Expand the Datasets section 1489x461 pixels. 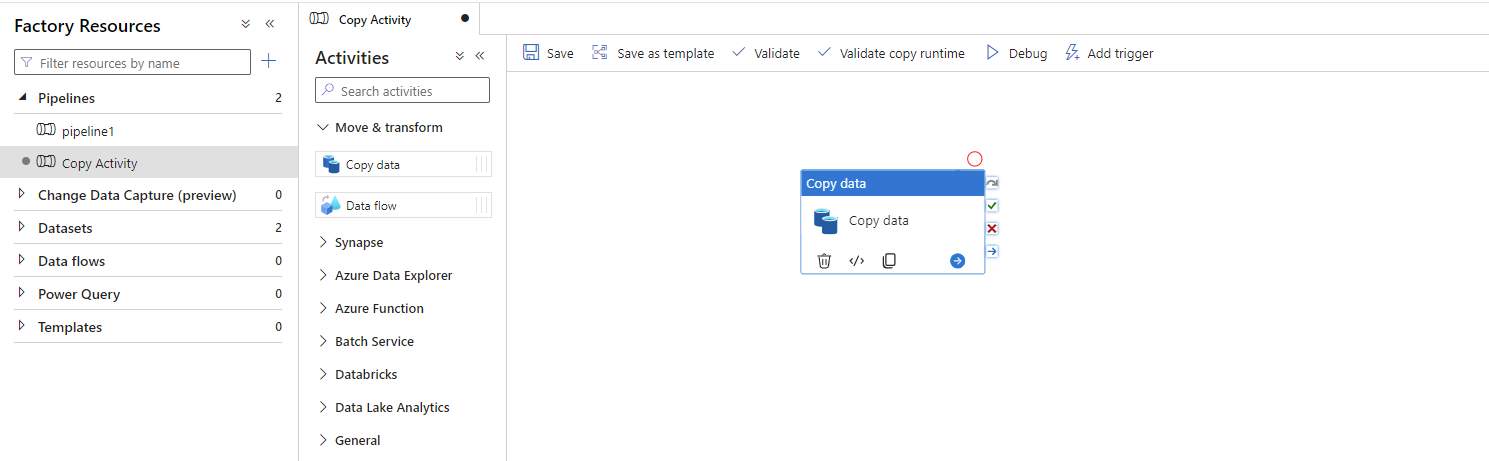click(x=22, y=228)
